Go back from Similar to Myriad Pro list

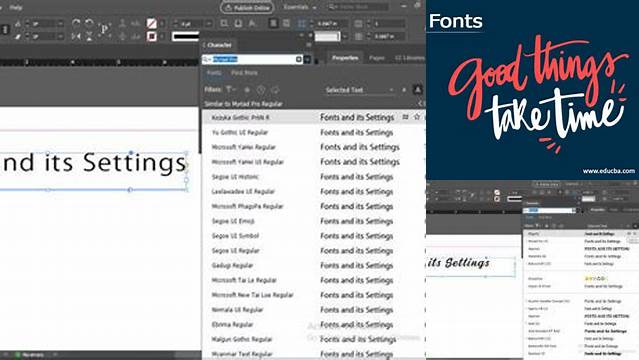pyautogui.click(x=421, y=104)
